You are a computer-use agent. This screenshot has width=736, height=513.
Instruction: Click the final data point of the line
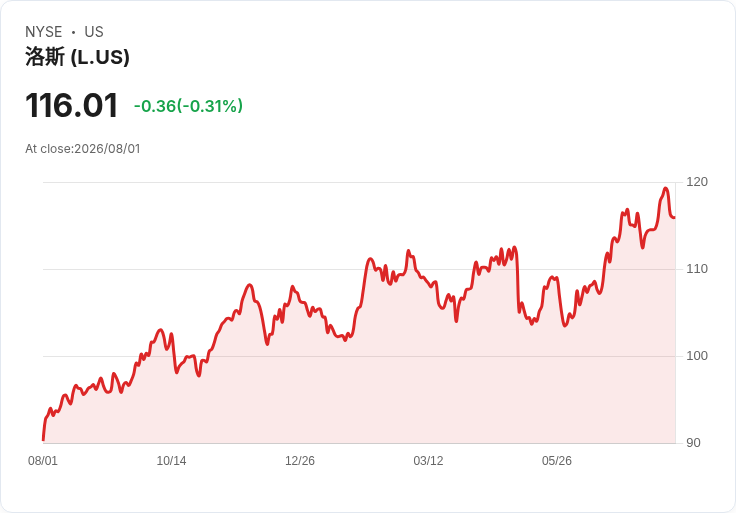pos(675,217)
